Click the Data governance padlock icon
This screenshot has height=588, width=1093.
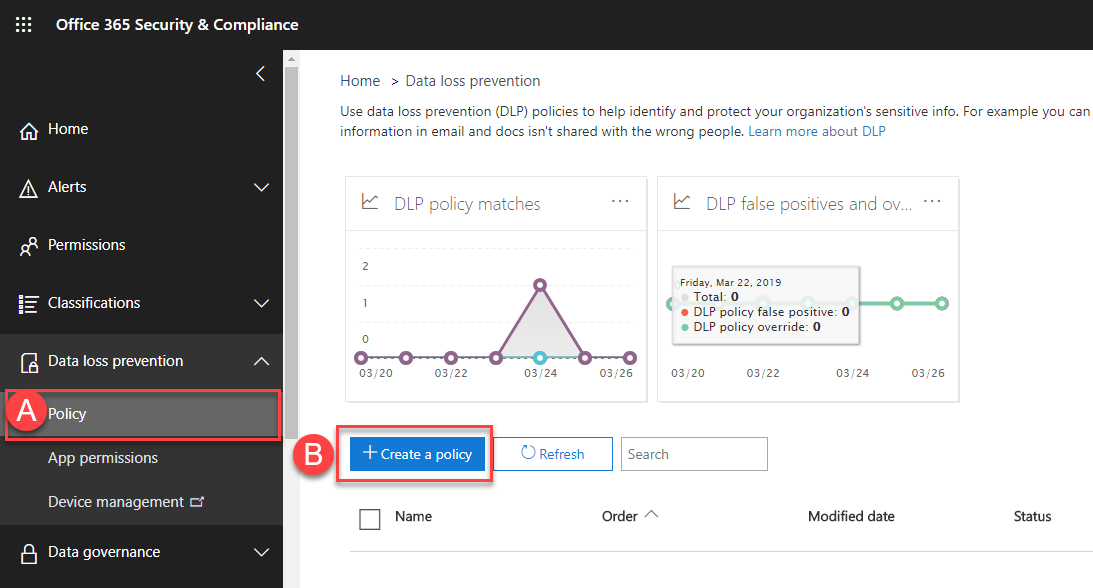point(29,553)
